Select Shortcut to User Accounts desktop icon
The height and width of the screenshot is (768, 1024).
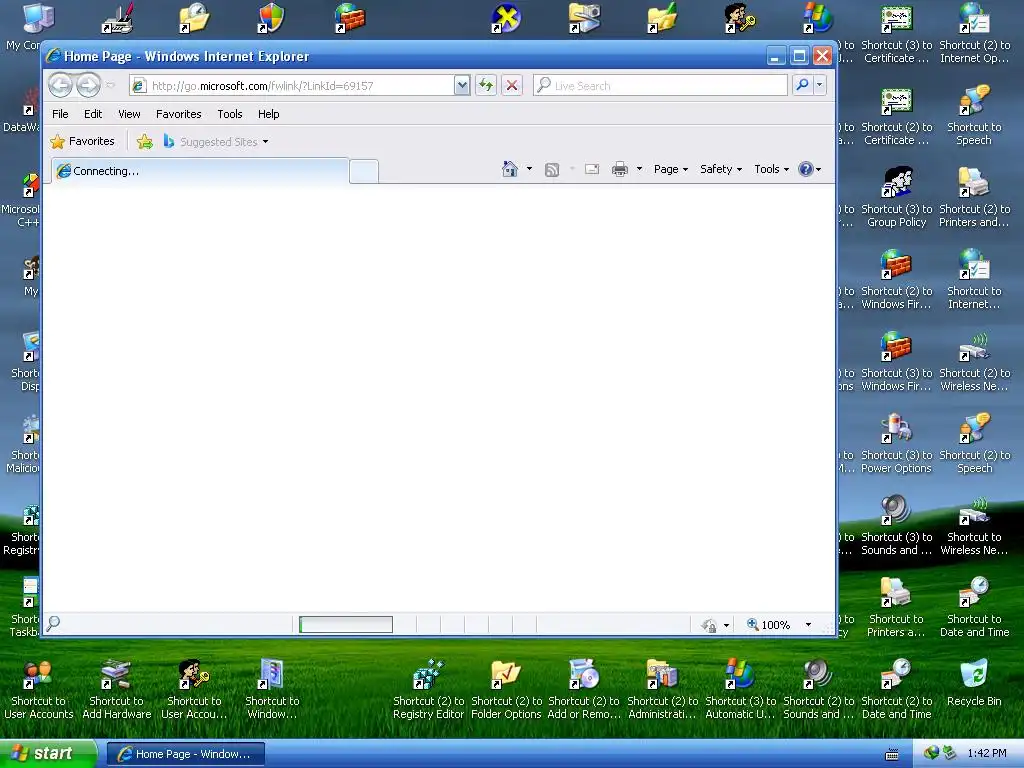[39, 690]
